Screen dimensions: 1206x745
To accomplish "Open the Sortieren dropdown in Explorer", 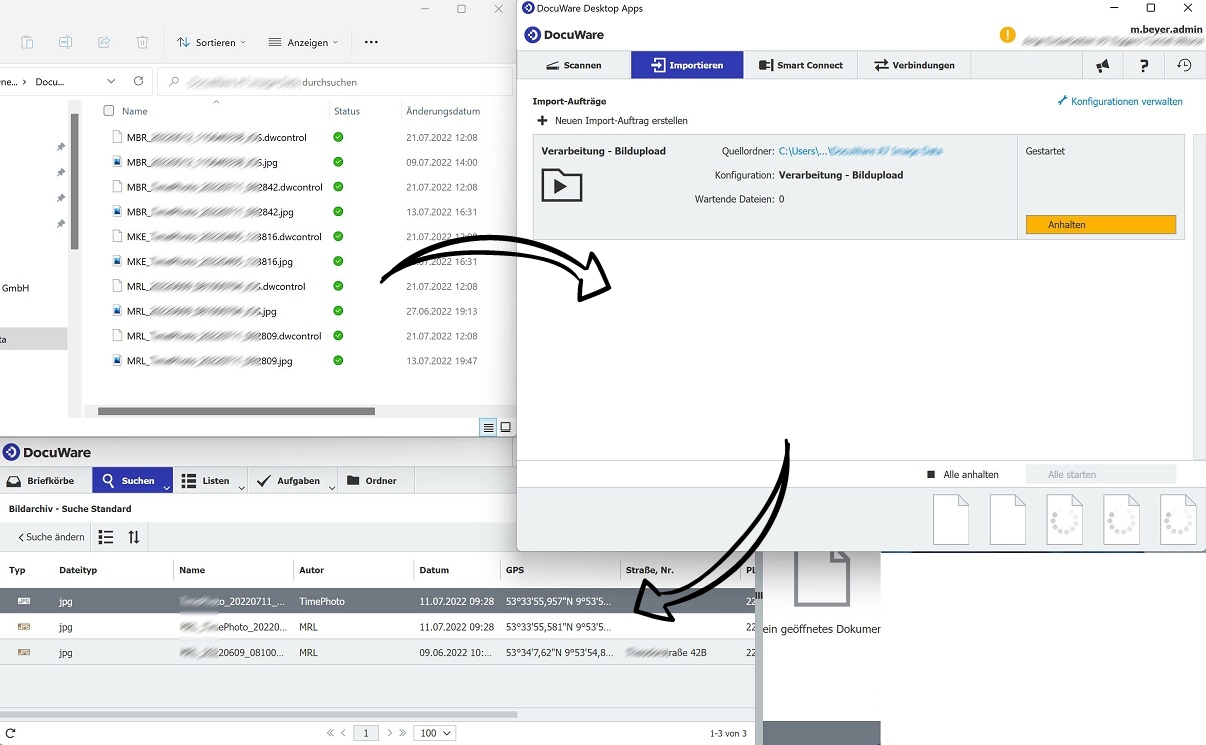I will tap(211, 42).
